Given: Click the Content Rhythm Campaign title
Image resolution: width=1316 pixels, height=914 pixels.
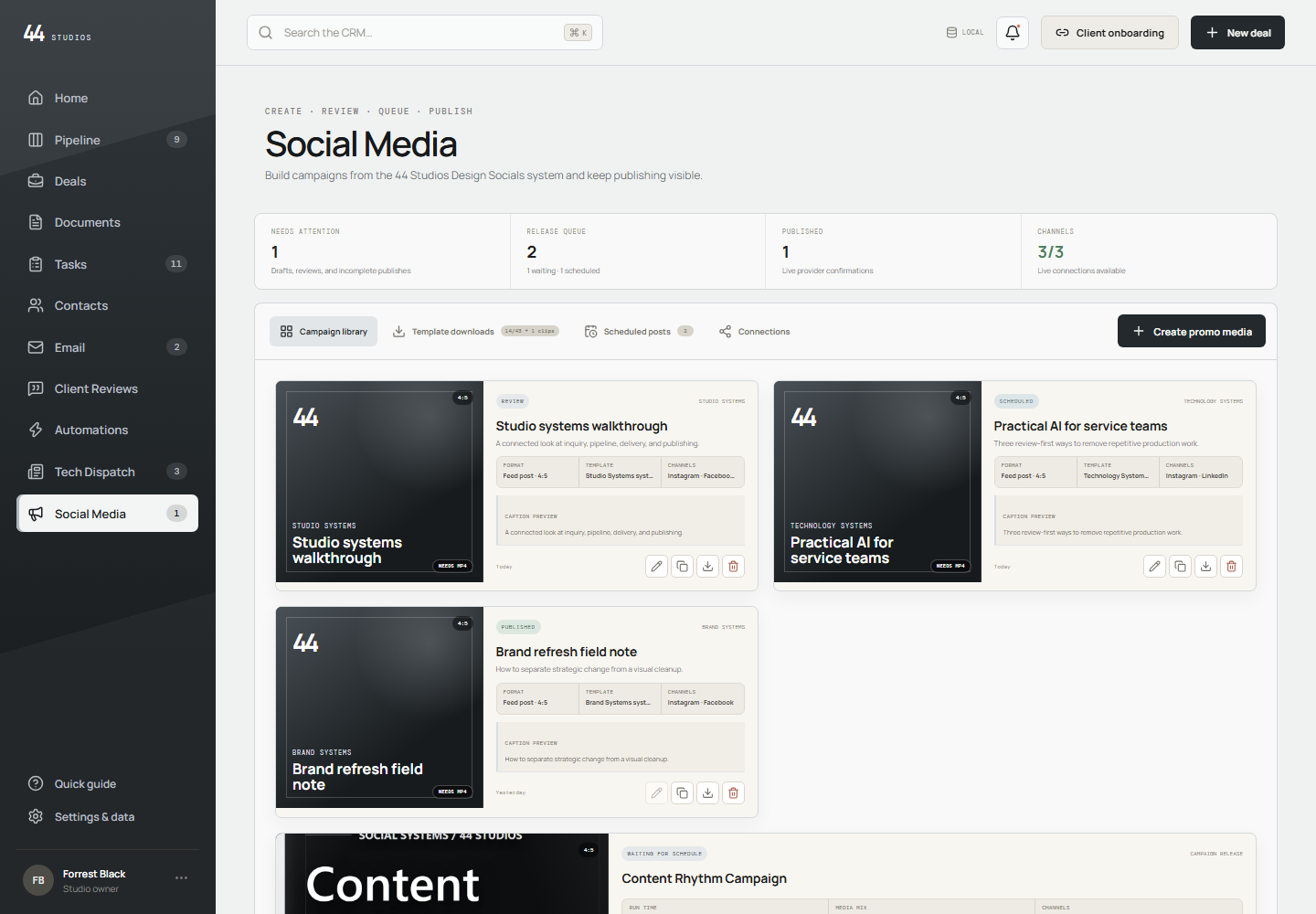Looking at the screenshot, I should (x=705, y=879).
